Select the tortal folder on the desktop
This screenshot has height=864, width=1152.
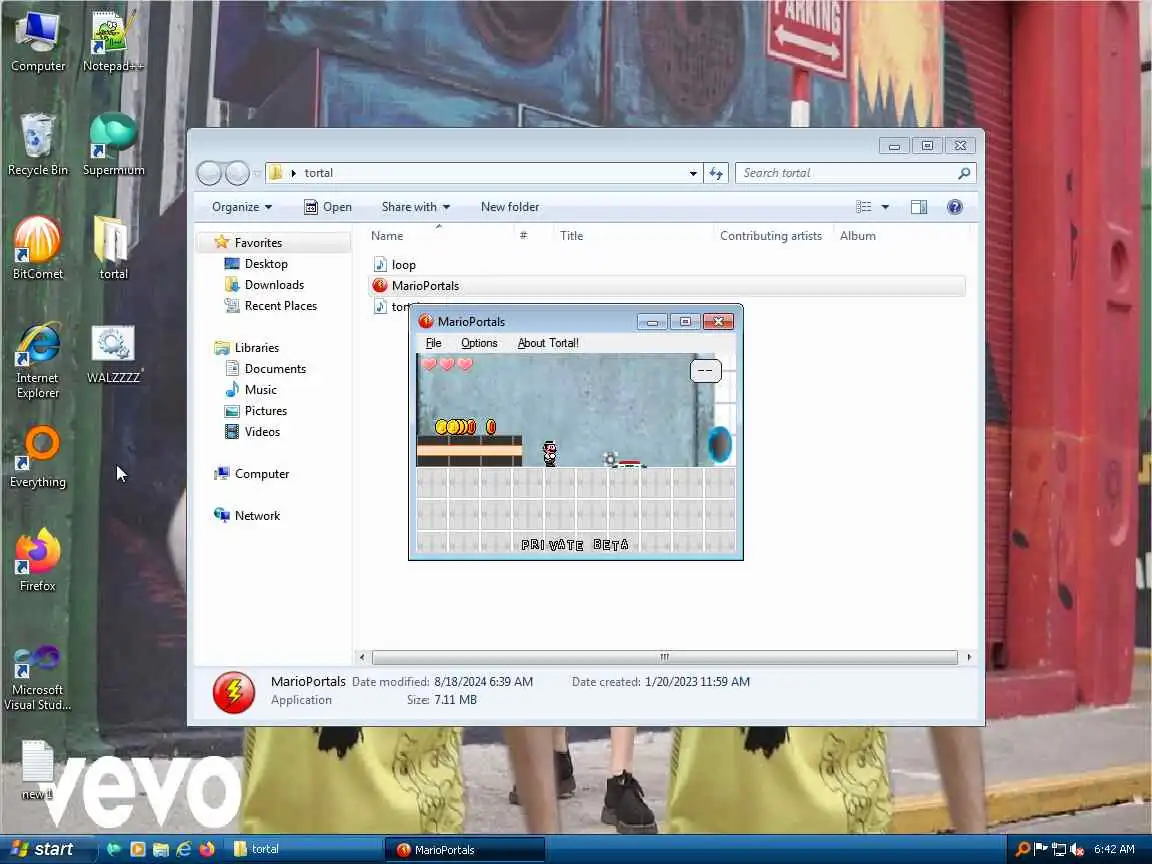[113, 248]
